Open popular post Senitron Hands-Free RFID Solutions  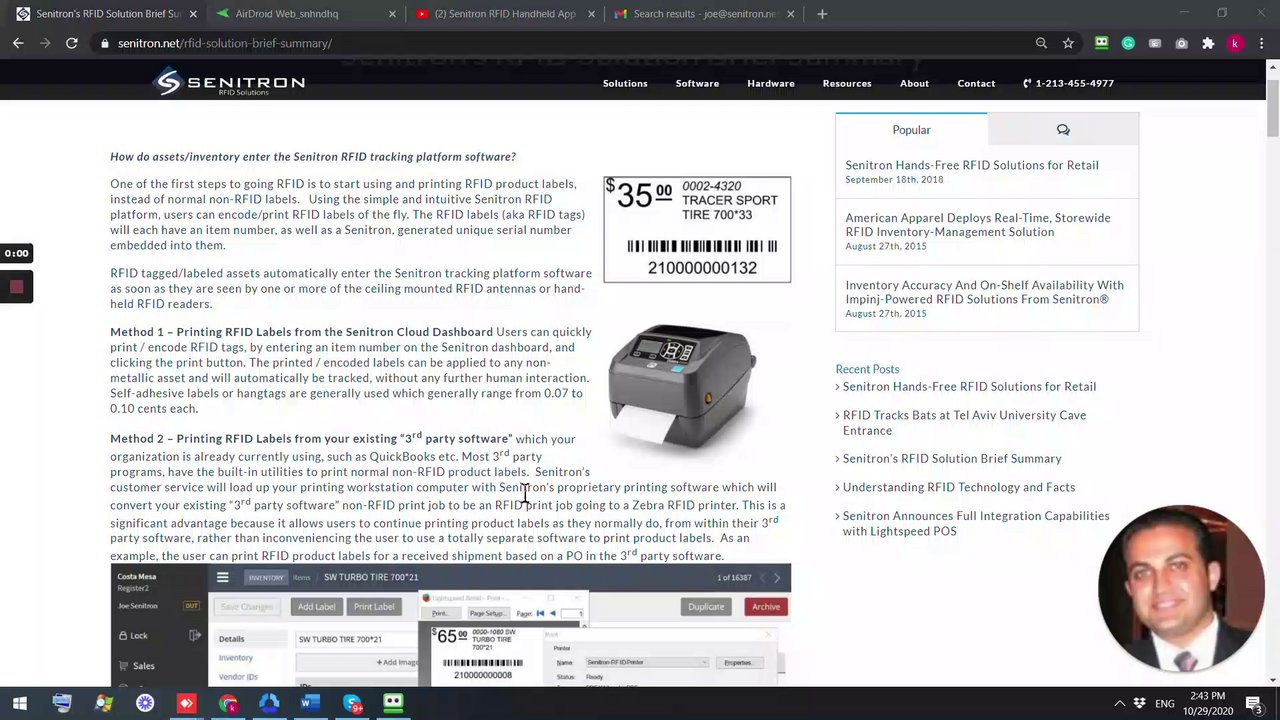[x=972, y=165]
